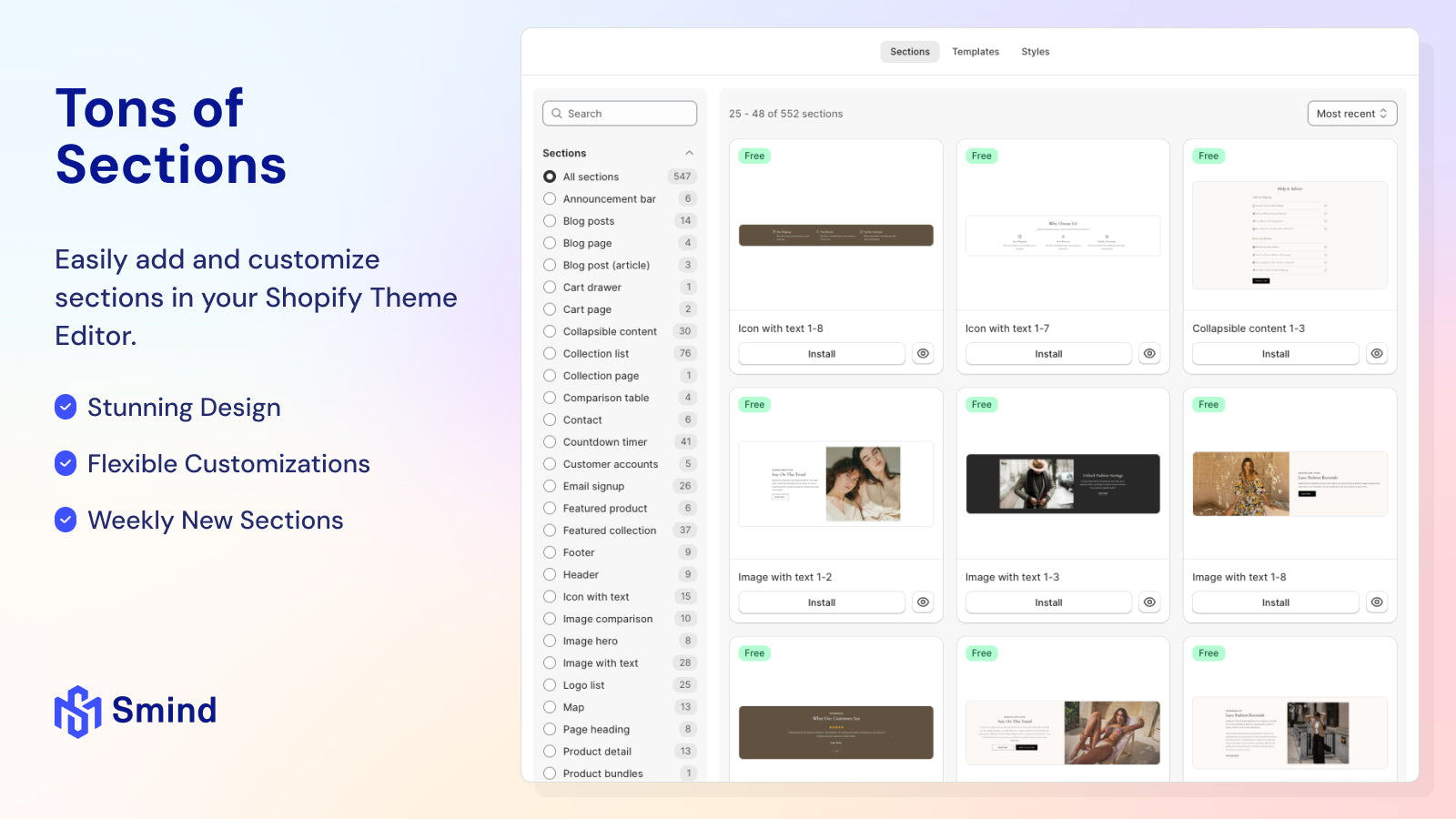Open the Image with text 1-3 thumbnail
Image resolution: width=1456 pixels, height=819 pixels.
tap(1063, 484)
